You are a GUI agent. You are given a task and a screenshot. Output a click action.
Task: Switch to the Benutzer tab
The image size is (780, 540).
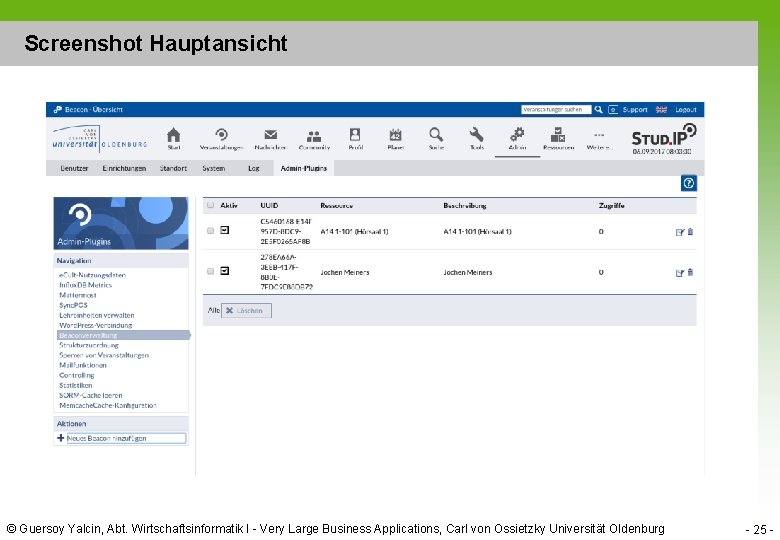(74, 169)
